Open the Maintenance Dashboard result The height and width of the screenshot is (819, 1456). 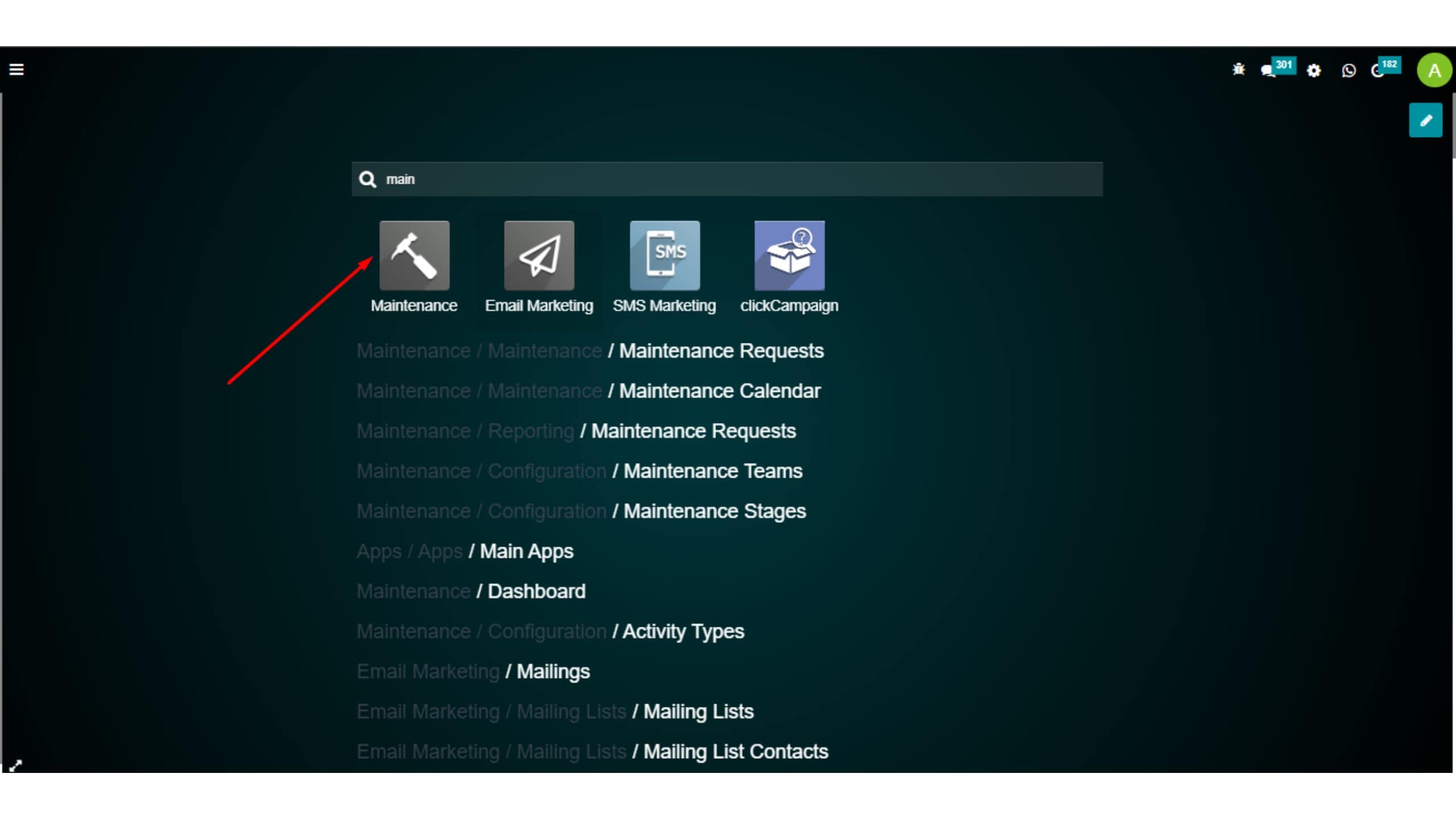tap(536, 591)
